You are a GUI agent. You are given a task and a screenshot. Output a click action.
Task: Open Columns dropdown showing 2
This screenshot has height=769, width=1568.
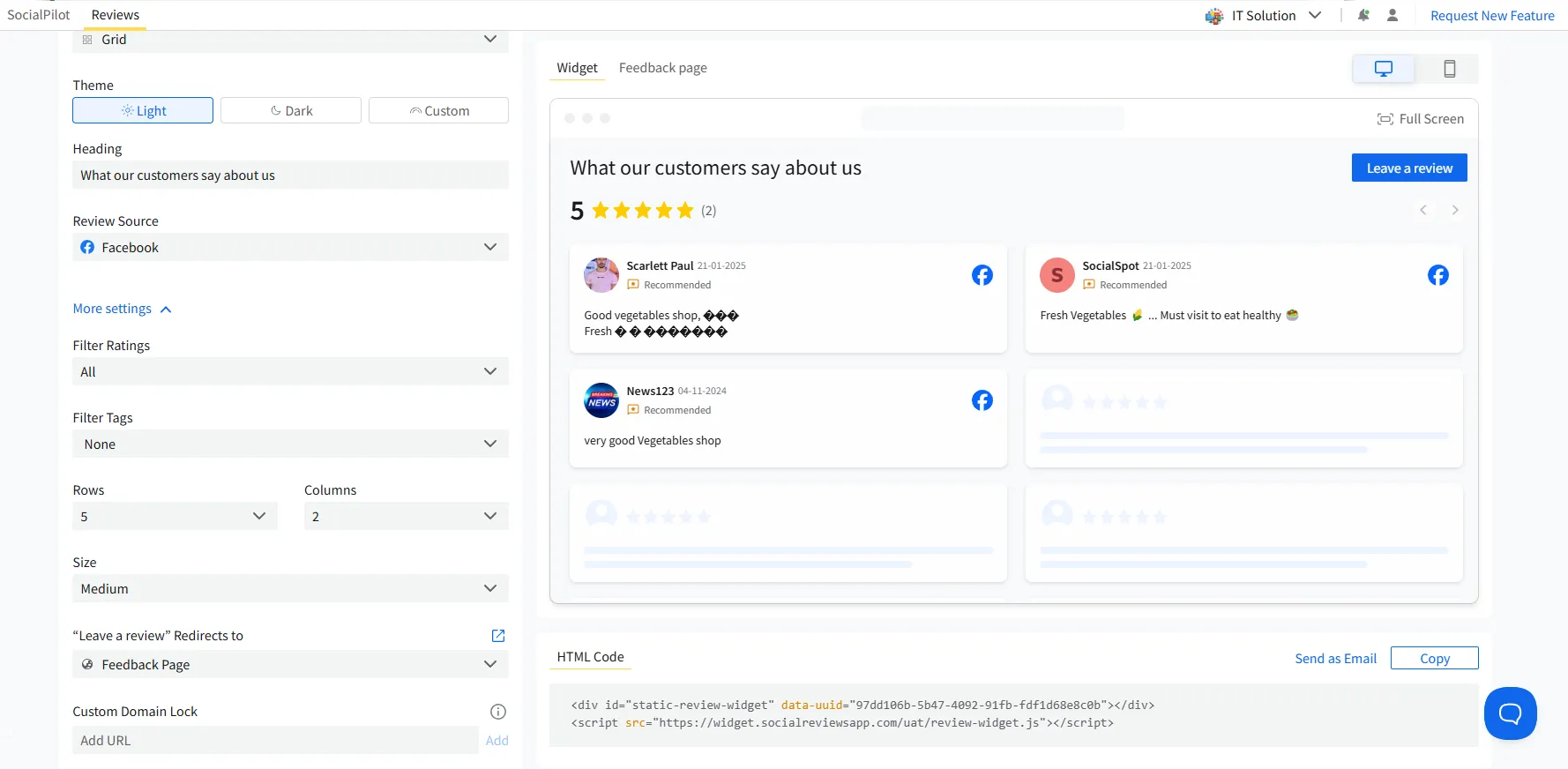407,516
